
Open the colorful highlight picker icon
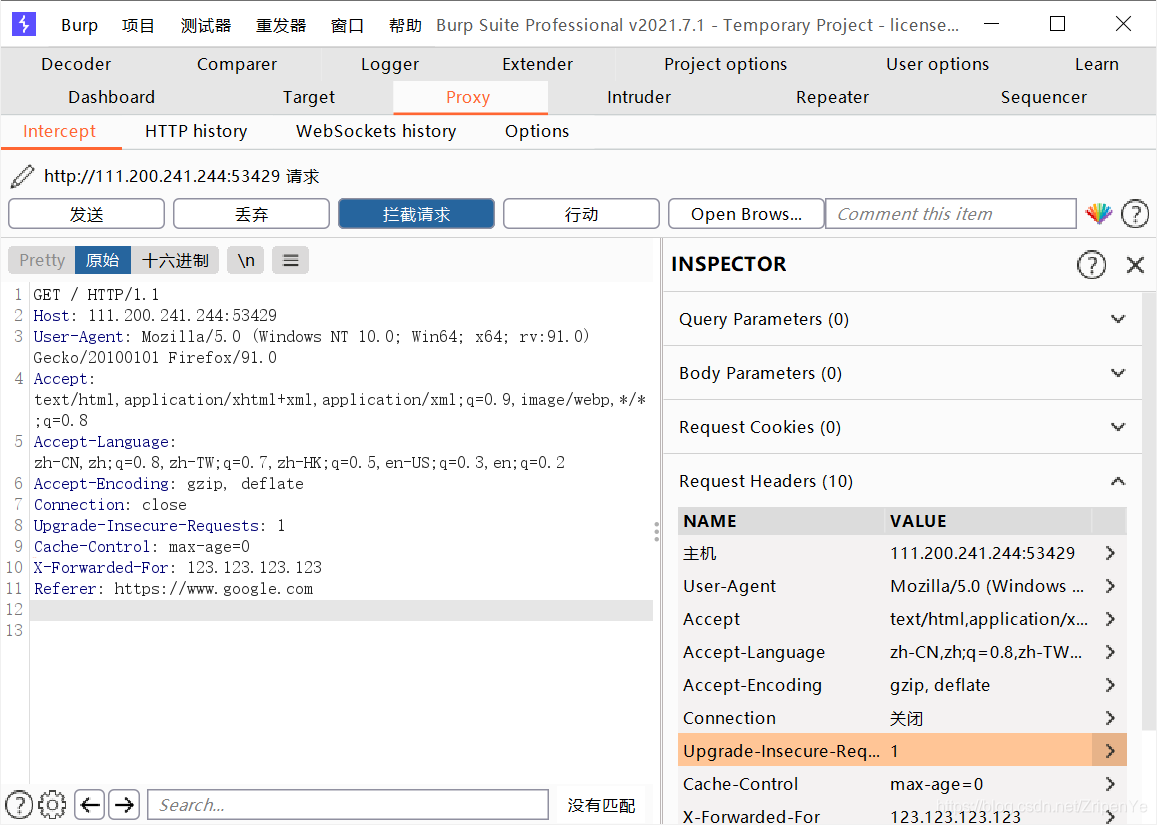pos(1099,214)
